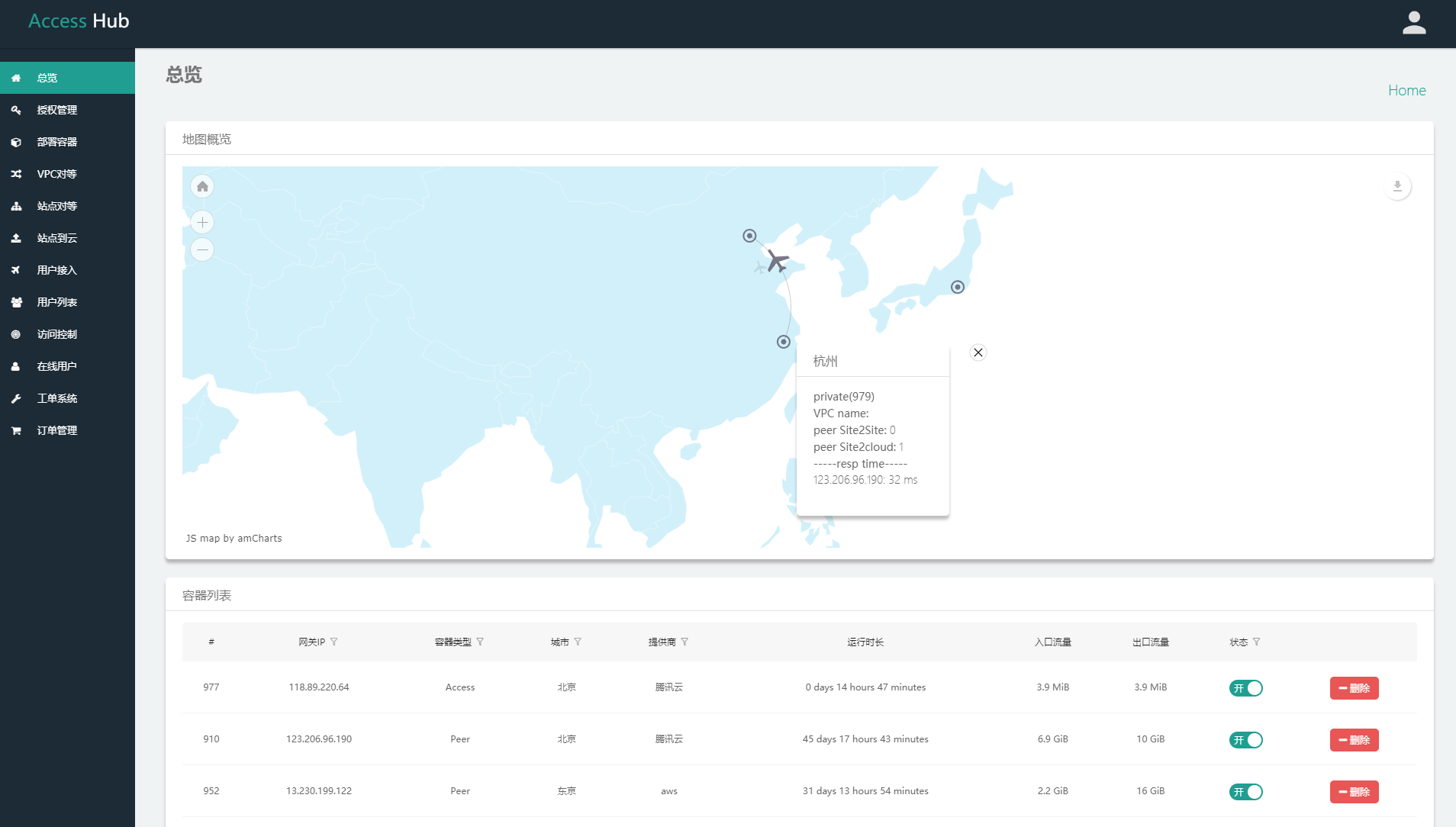The width and height of the screenshot is (1456, 827).
Task: Click the Access type cell in row 977
Action: [x=460, y=687]
